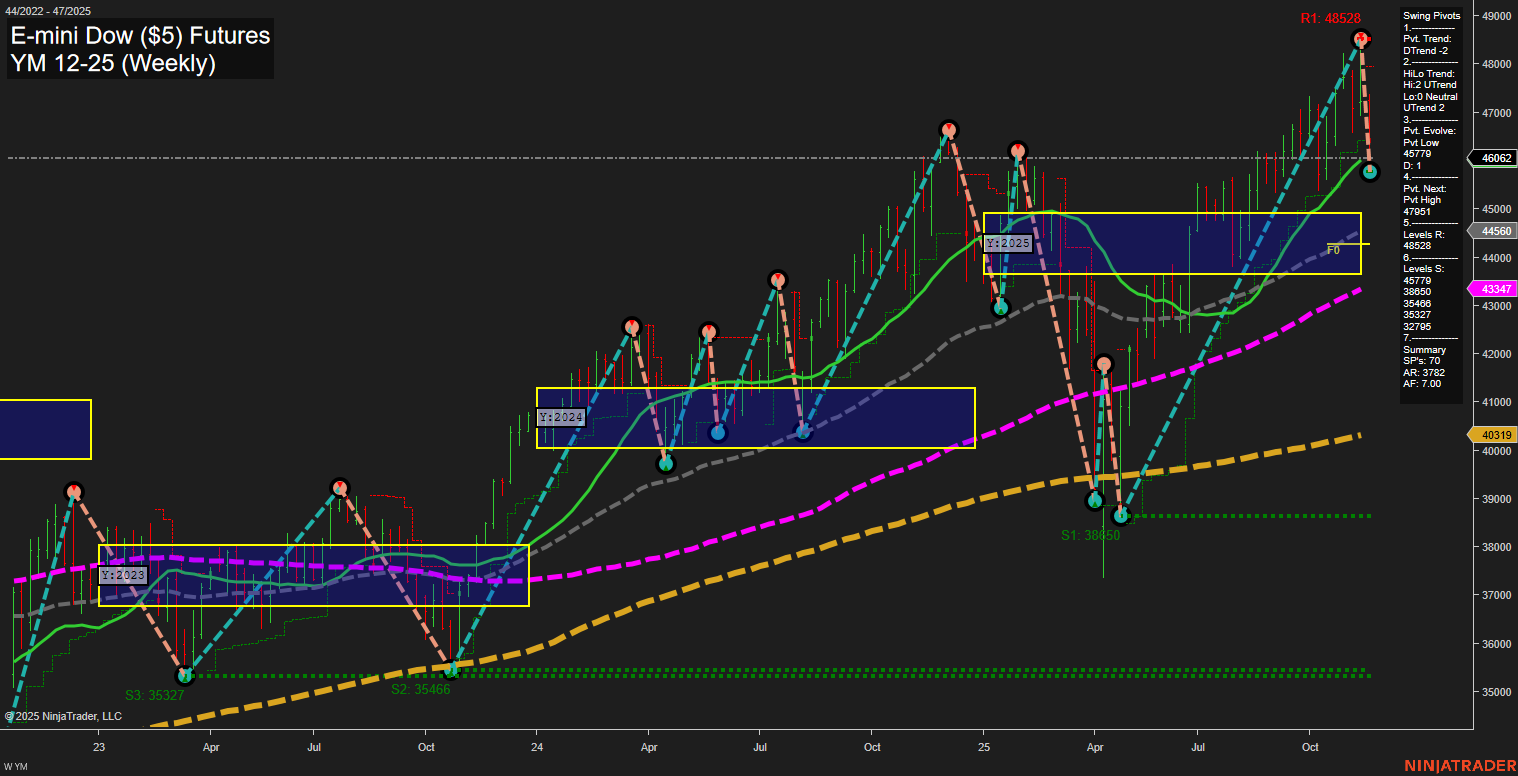Viewport: 1518px width, 776px height.
Task: Click the 46062 current price marker
Action: [1492, 158]
